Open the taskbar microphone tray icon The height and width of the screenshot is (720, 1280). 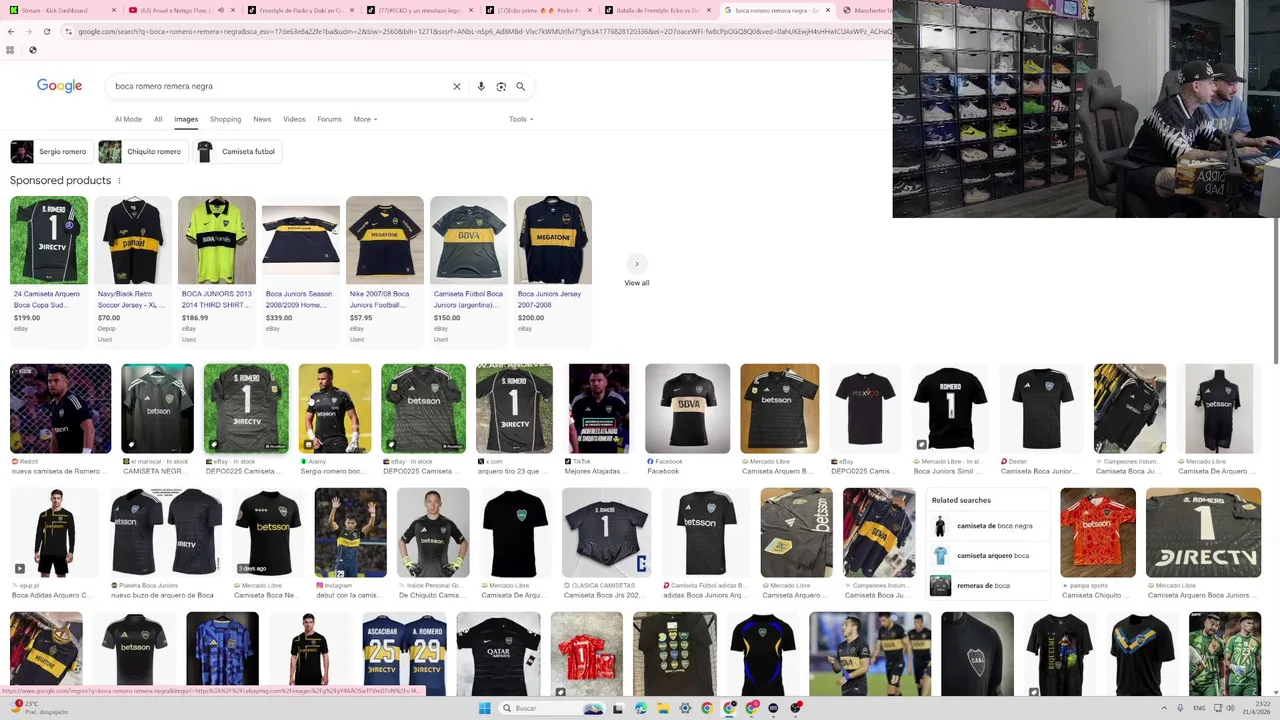(1181, 708)
